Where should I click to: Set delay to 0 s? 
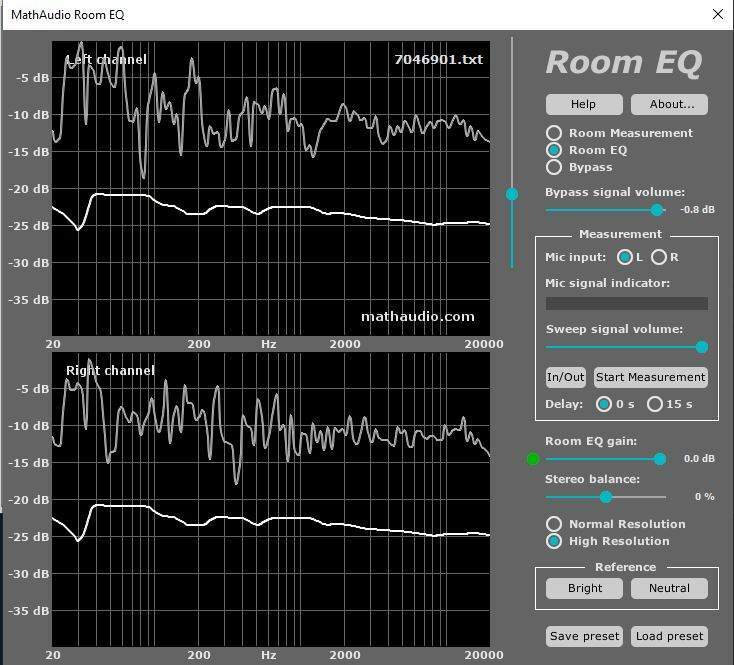click(603, 404)
